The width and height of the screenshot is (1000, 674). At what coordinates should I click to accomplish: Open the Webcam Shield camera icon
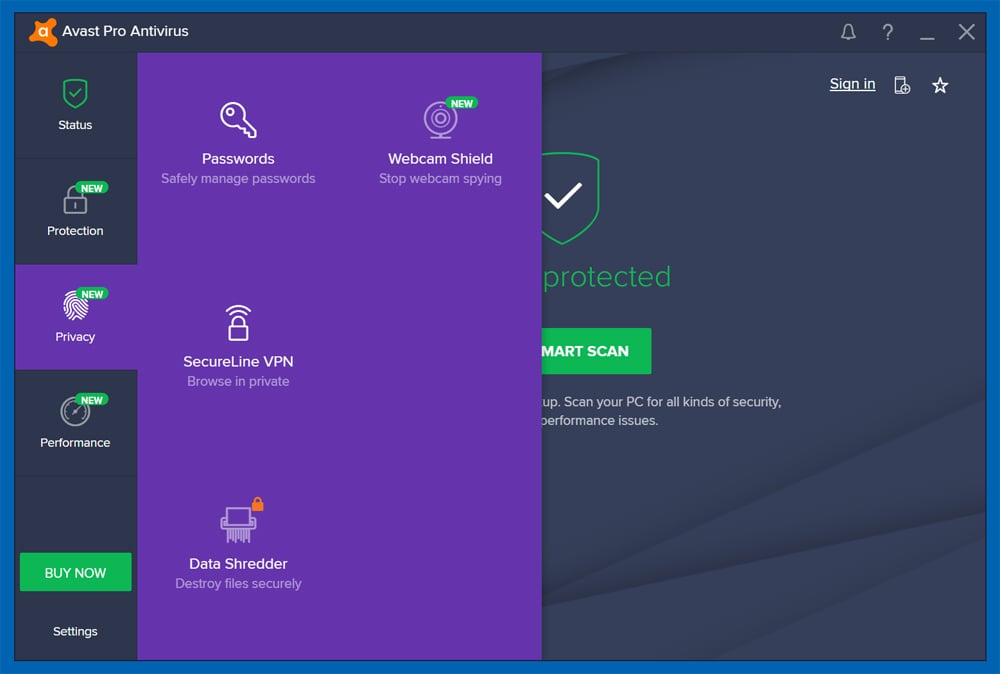pyautogui.click(x=440, y=120)
